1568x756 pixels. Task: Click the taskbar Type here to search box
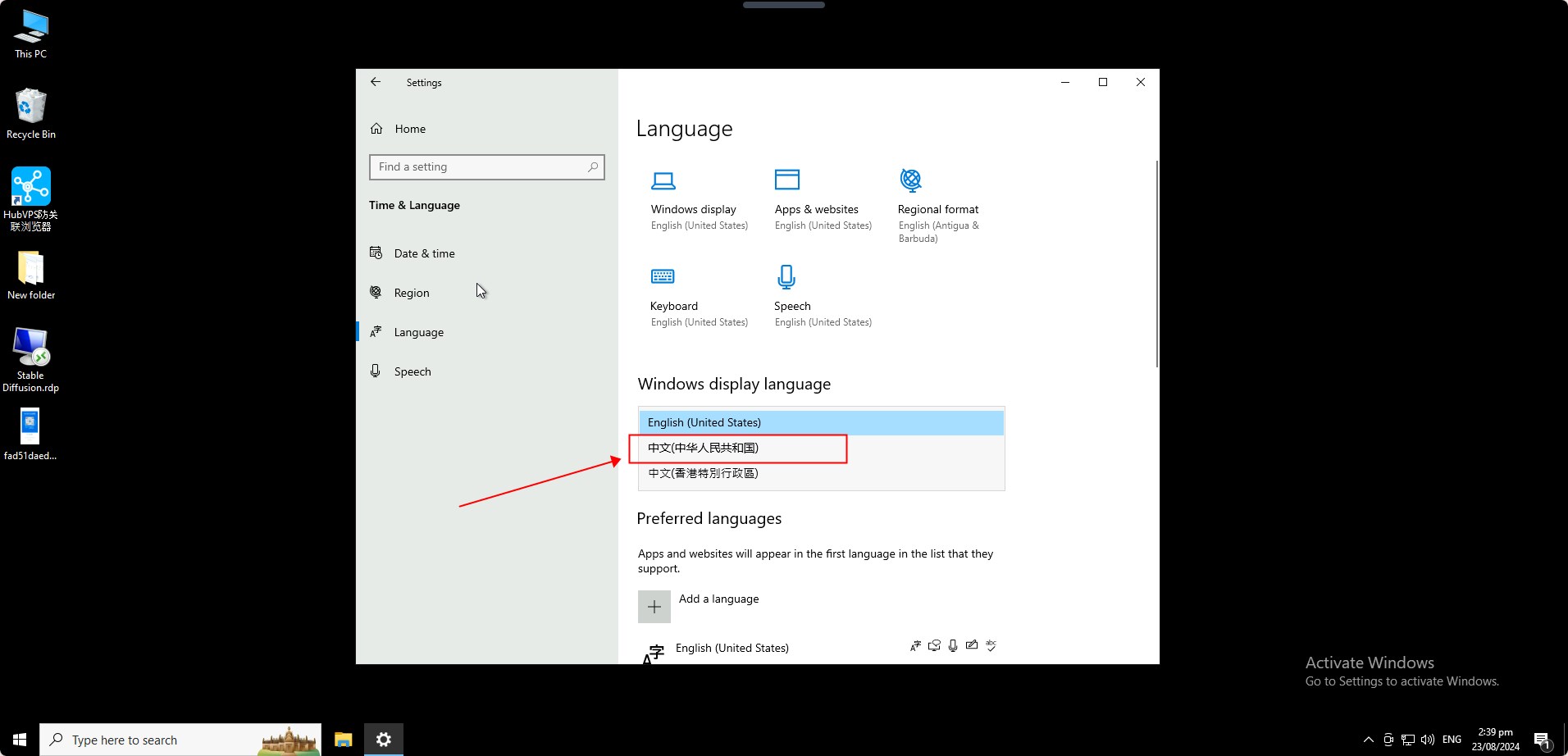180,740
